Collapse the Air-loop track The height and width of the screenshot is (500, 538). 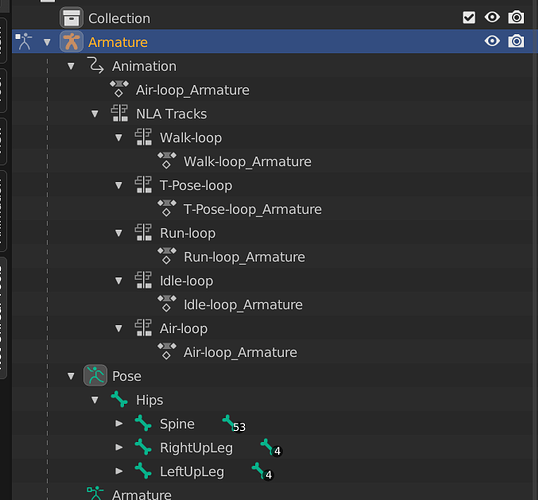click(x=119, y=328)
